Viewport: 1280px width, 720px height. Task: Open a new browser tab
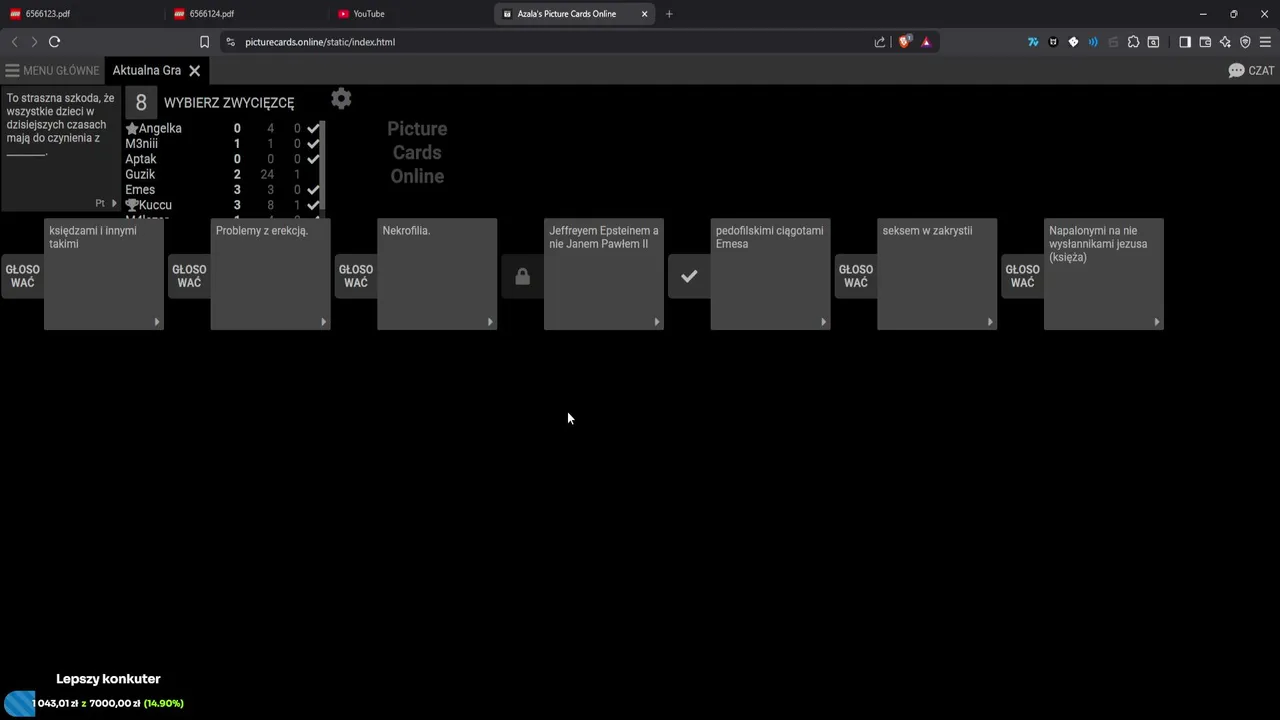669,14
